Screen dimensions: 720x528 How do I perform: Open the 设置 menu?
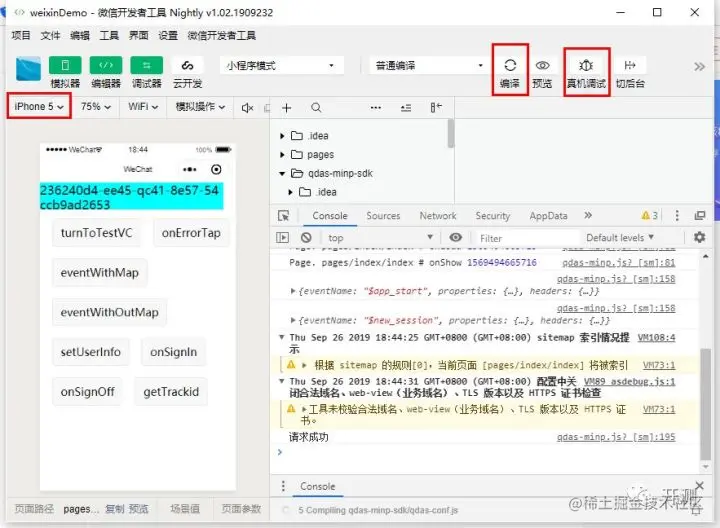168,35
